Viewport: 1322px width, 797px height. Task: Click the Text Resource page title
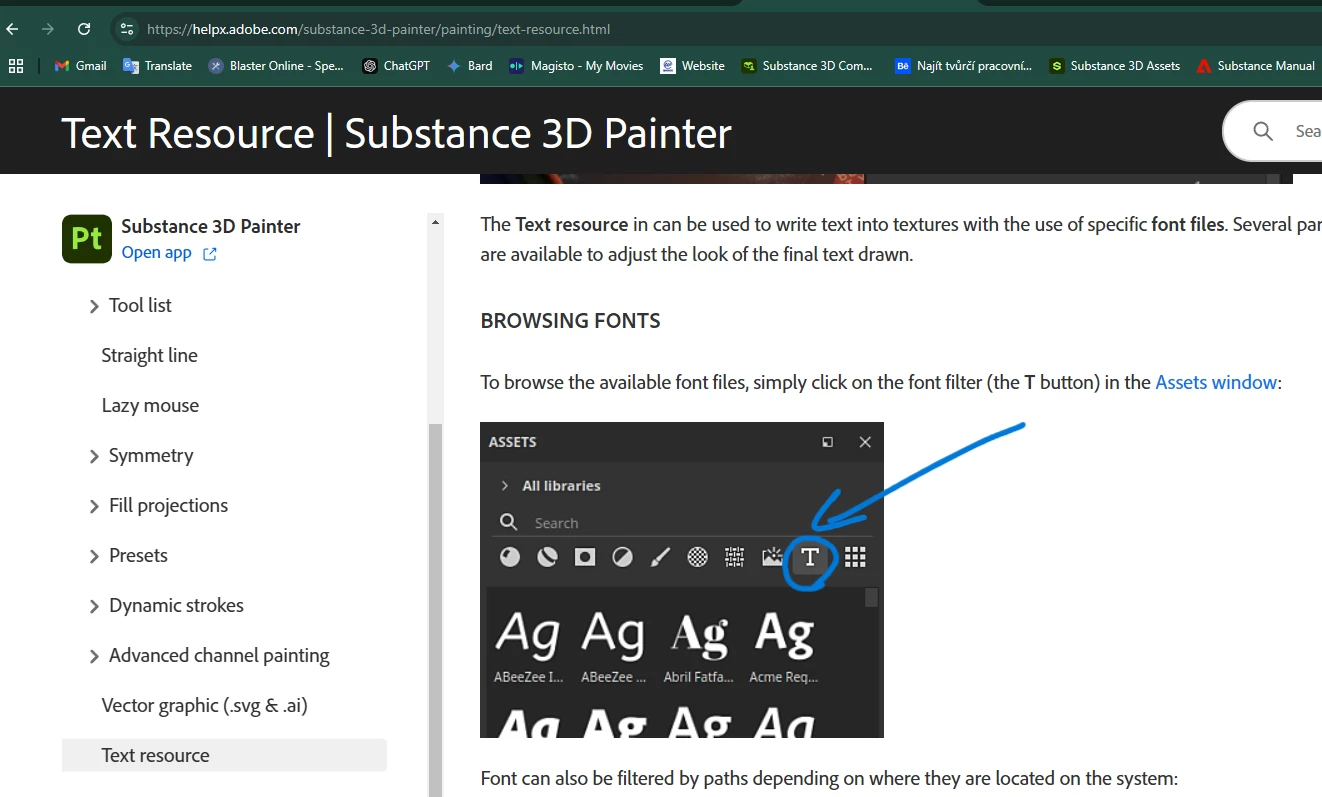(396, 133)
